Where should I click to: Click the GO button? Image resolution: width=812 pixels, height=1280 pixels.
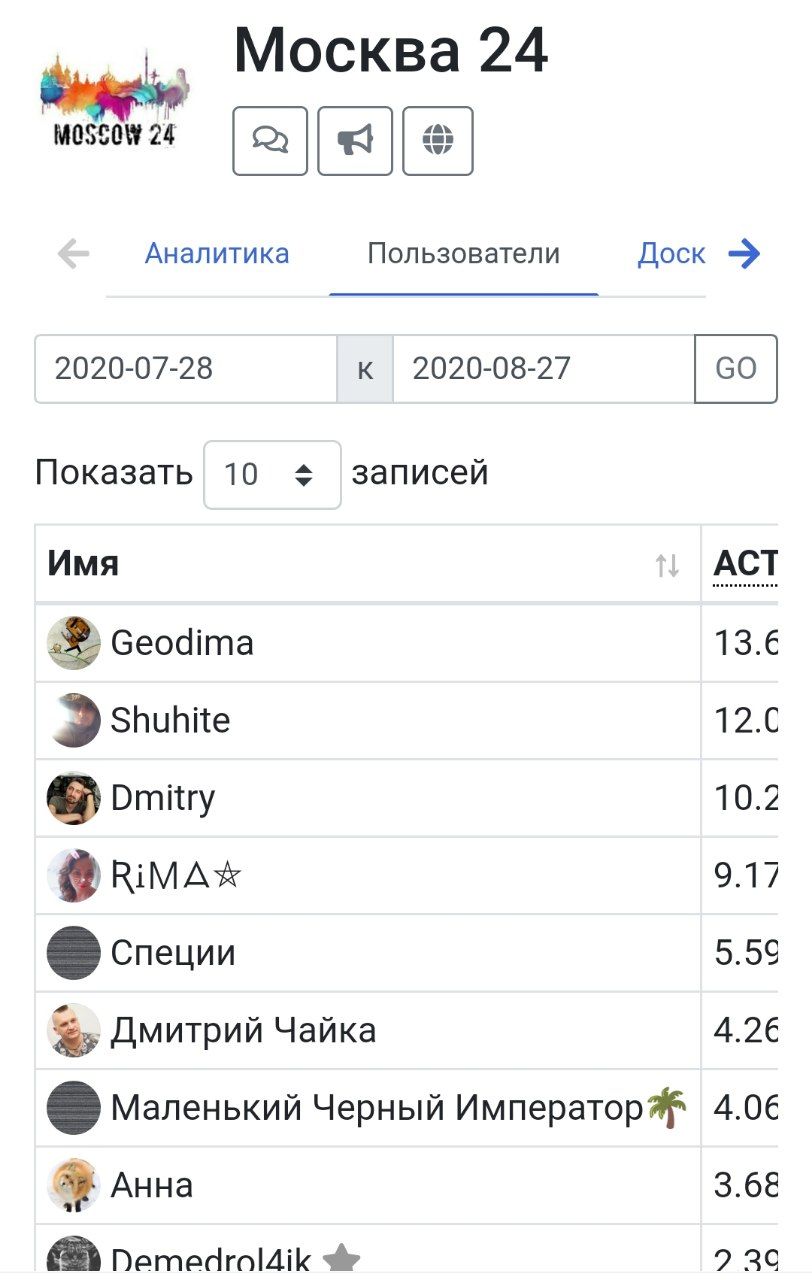click(736, 369)
